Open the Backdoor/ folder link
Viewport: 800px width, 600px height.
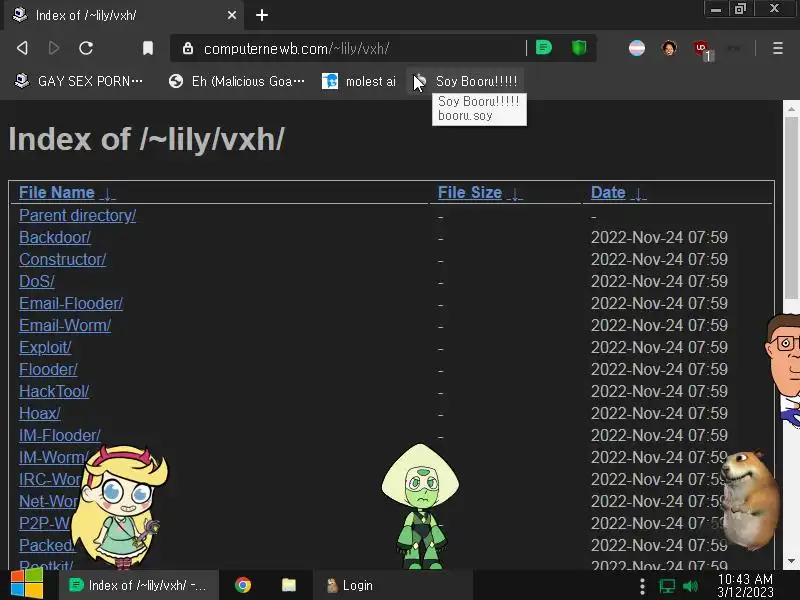coord(55,237)
